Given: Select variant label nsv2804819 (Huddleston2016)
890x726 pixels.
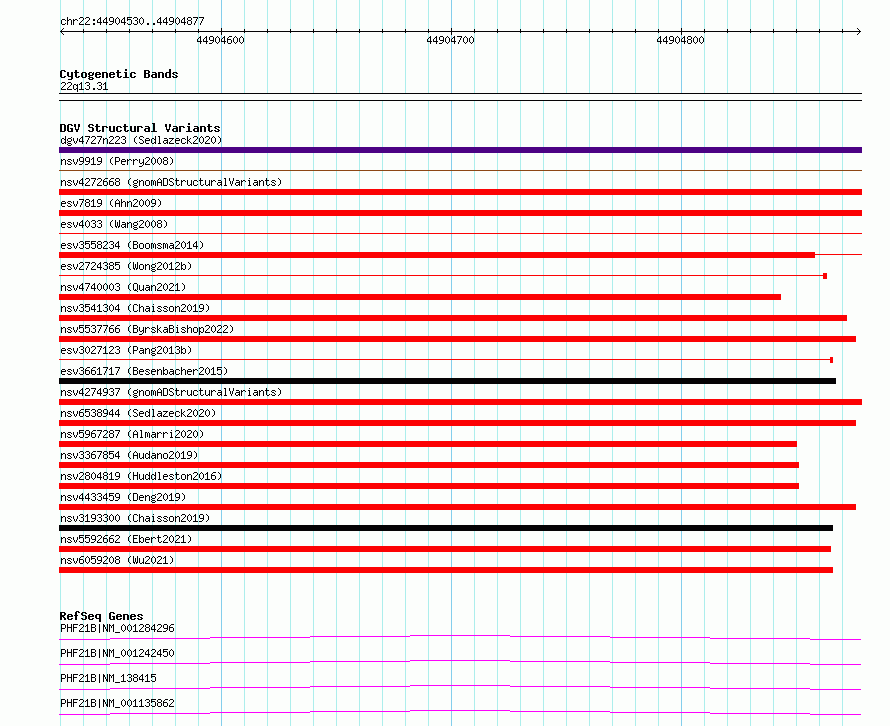Looking at the screenshot, I should tap(141, 476).
